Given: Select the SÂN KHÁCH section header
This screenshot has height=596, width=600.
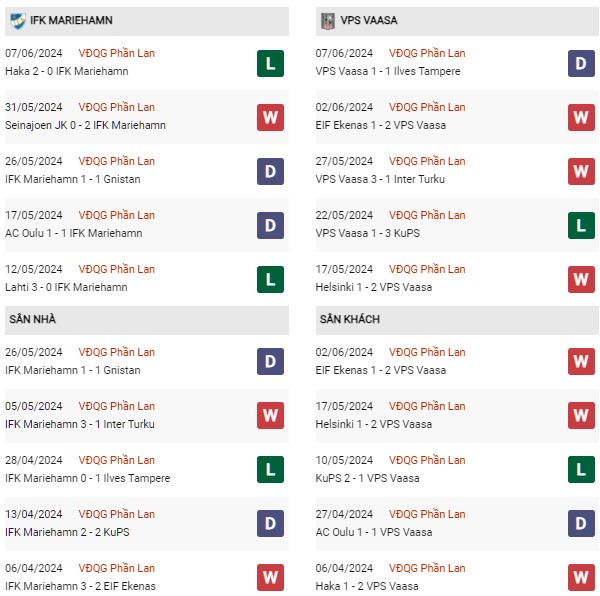Looking at the screenshot, I should 457,320.
